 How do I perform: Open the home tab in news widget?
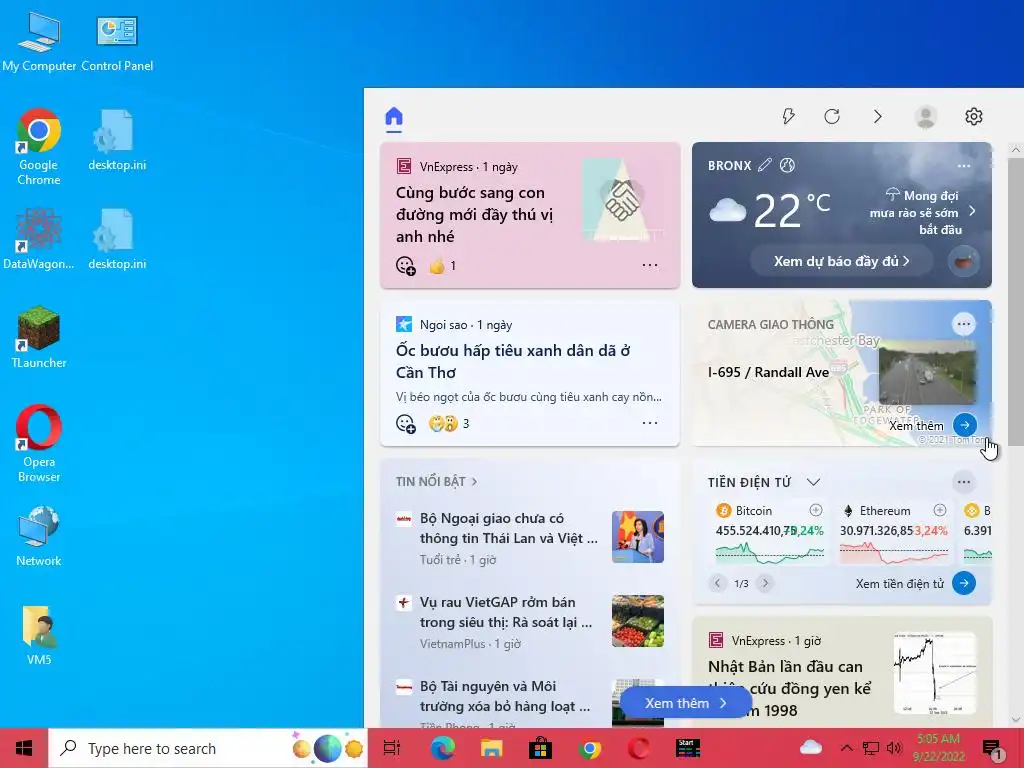point(394,118)
